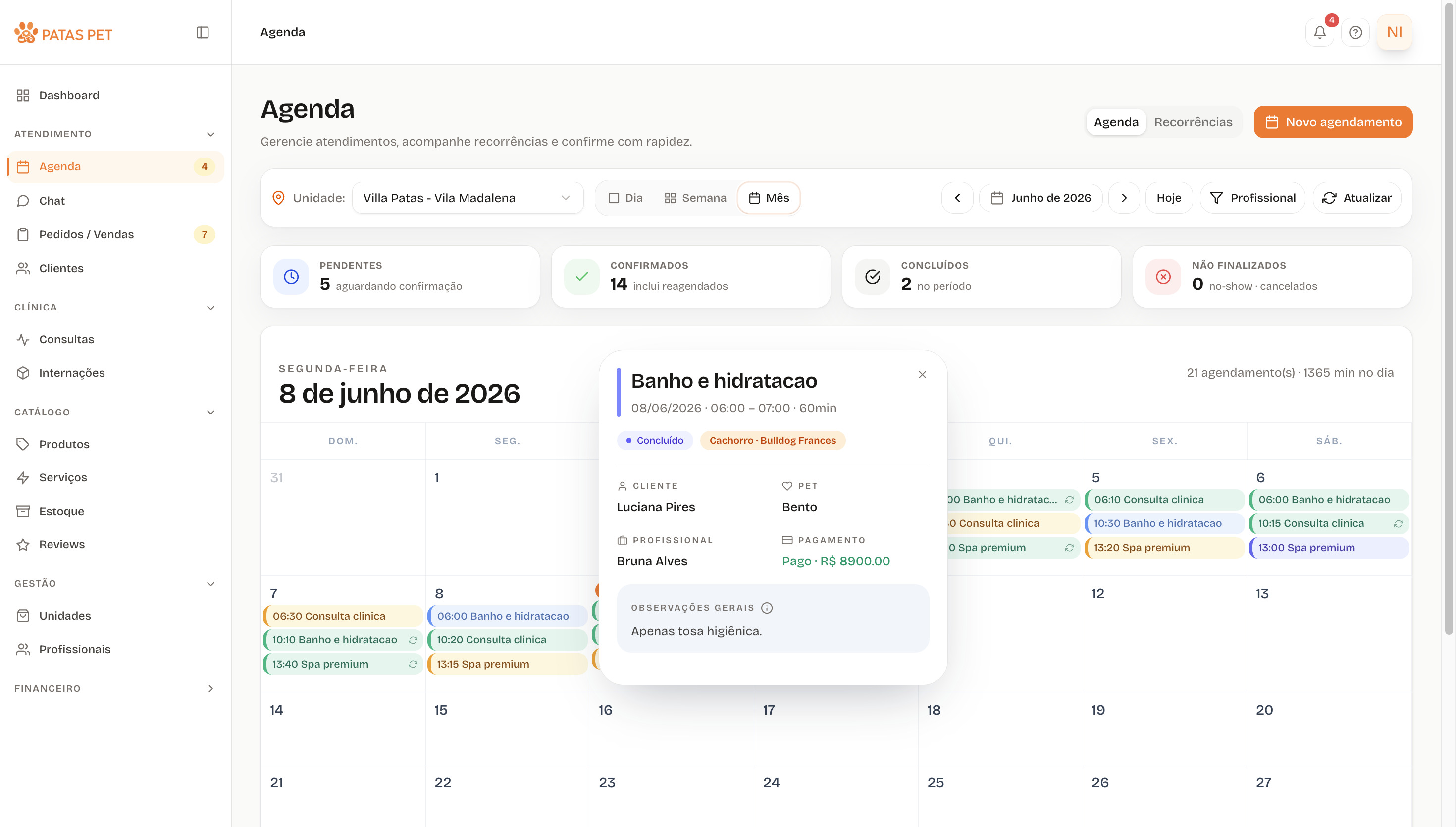Go to Serviços

click(116, 477)
